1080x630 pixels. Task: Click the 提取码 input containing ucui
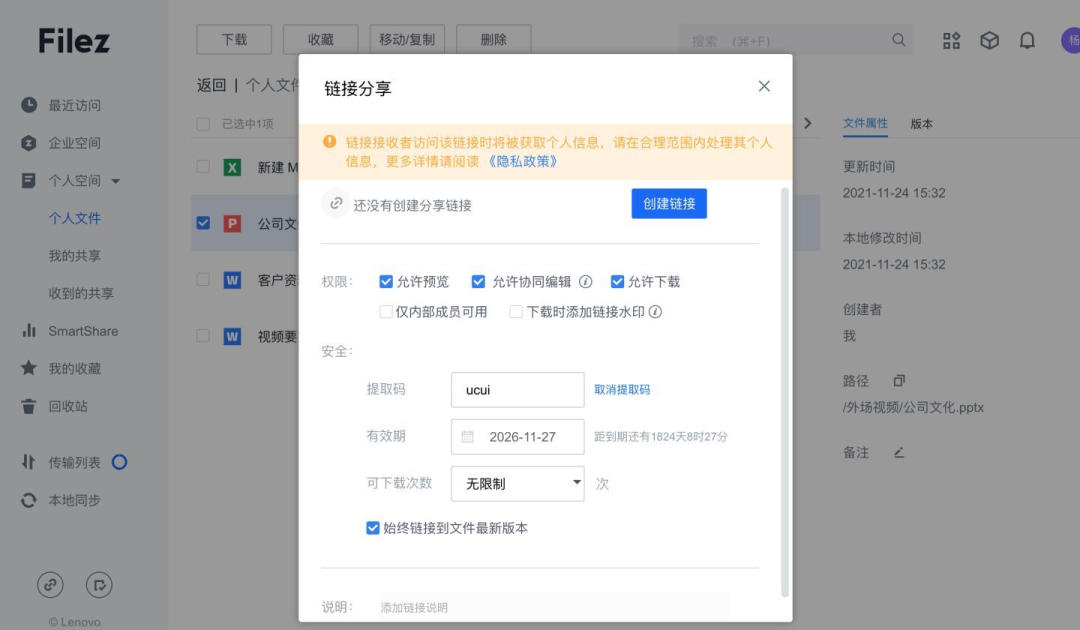click(517, 389)
